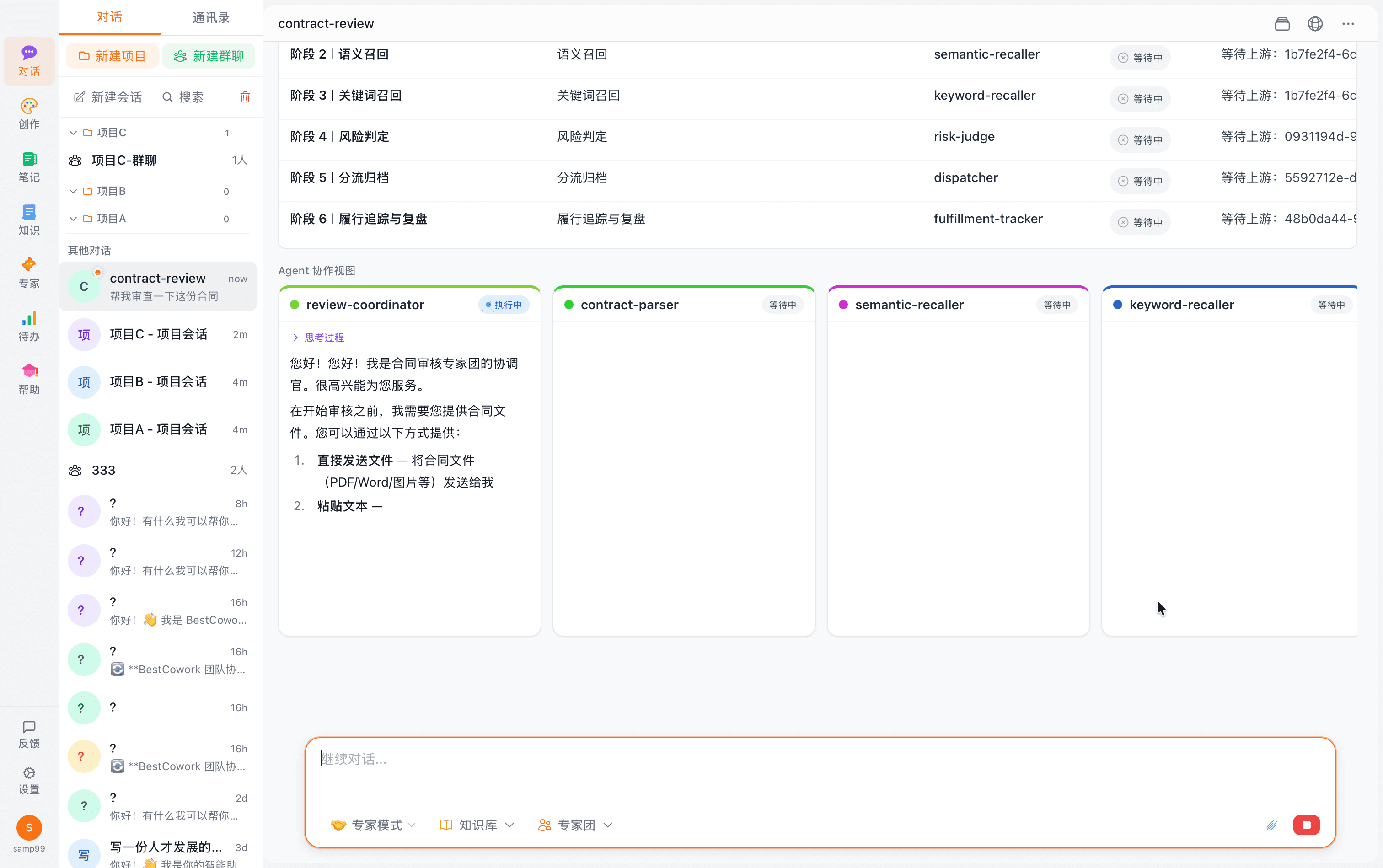The width and height of the screenshot is (1383, 868).
Task: Click the red trash delete icon
Action: point(245,97)
